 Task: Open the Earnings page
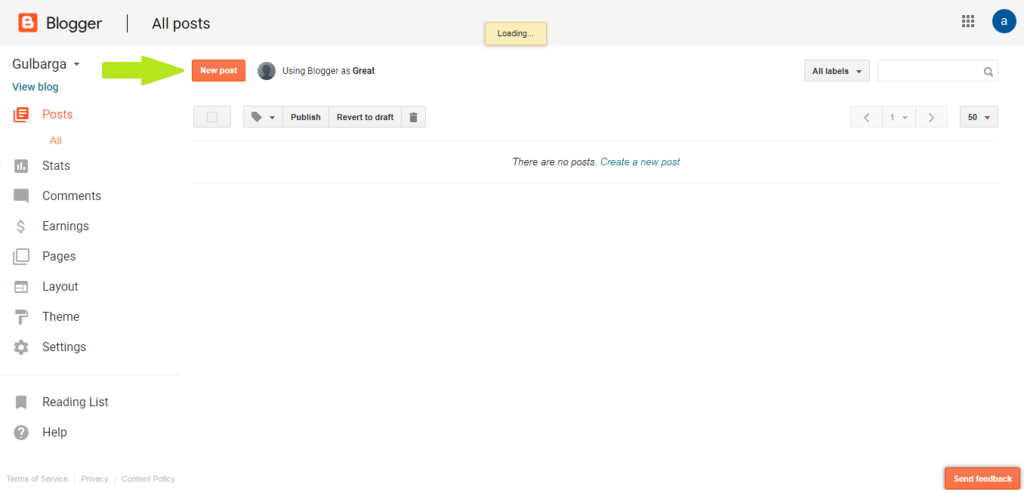(65, 226)
